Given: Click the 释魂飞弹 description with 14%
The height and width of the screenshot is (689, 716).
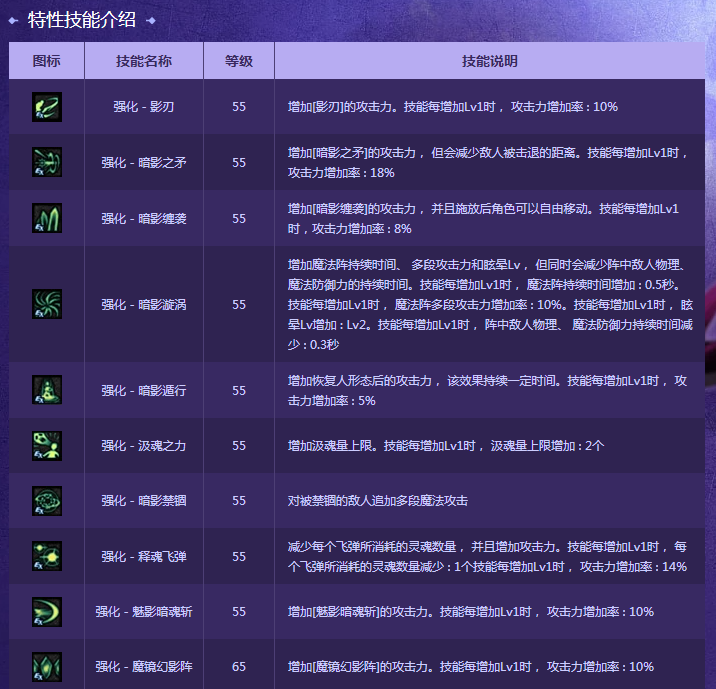Looking at the screenshot, I should point(487,557).
